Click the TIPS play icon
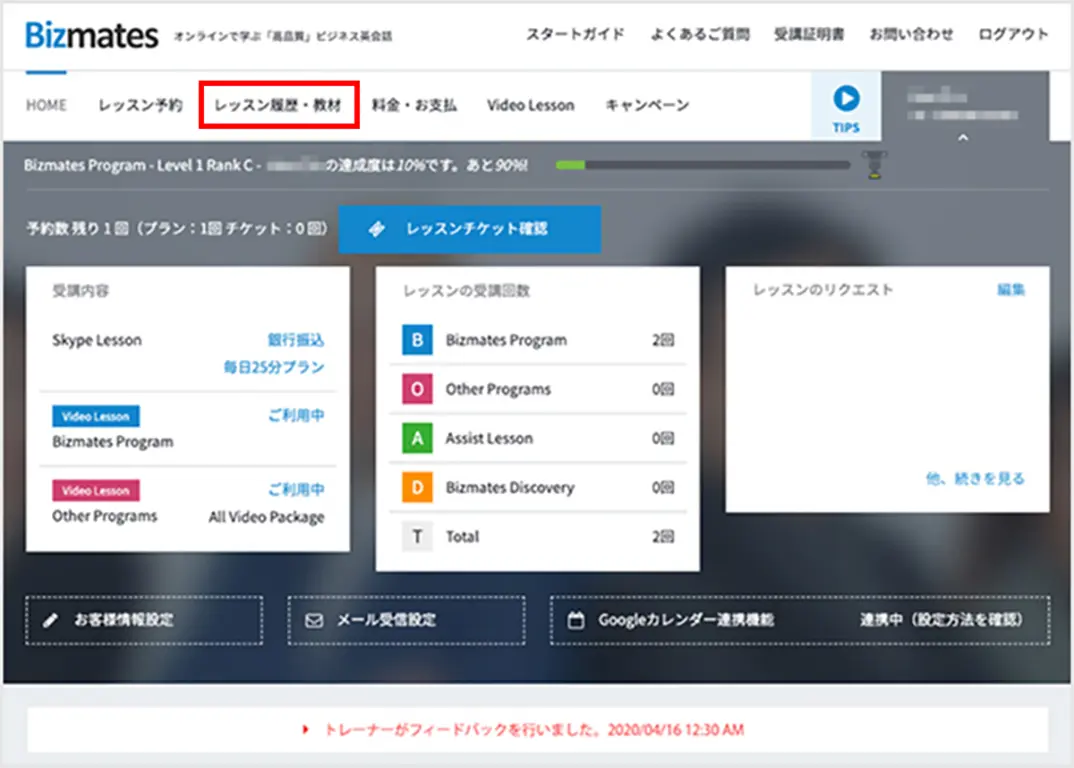The width and height of the screenshot is (1074, 768). click(x=846, y=99)
